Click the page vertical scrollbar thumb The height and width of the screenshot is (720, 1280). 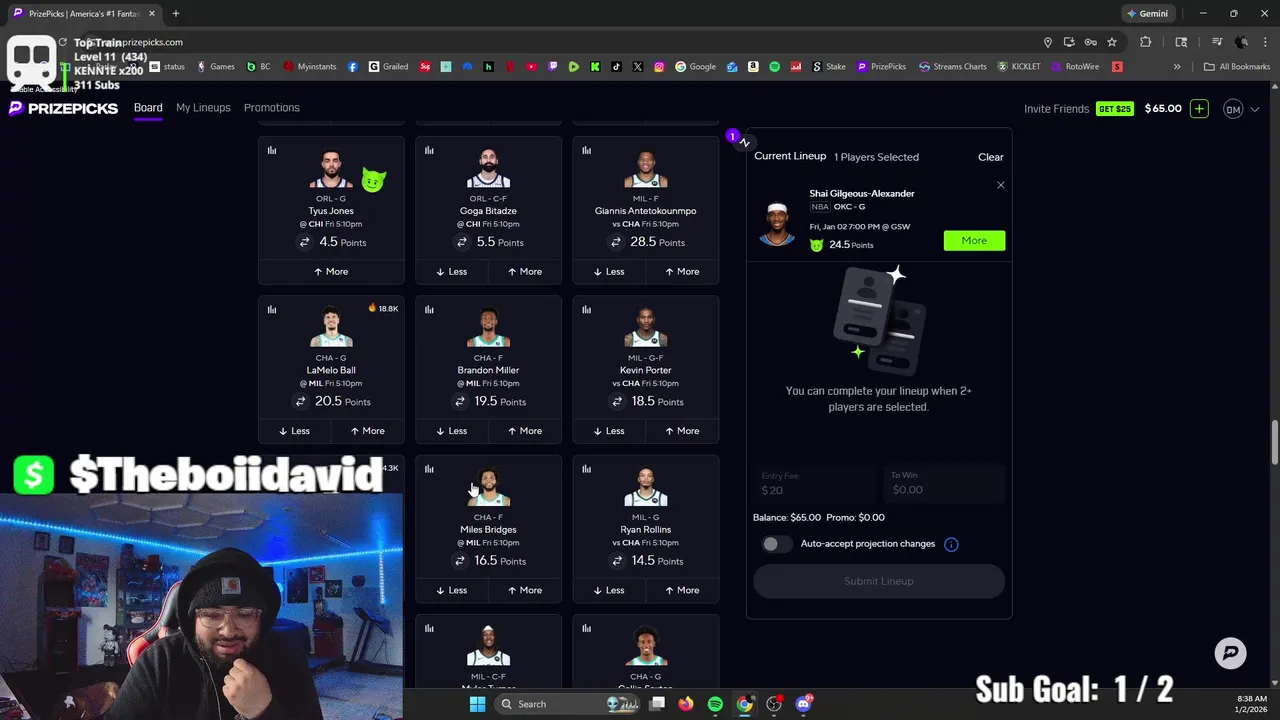[1274, 443]
